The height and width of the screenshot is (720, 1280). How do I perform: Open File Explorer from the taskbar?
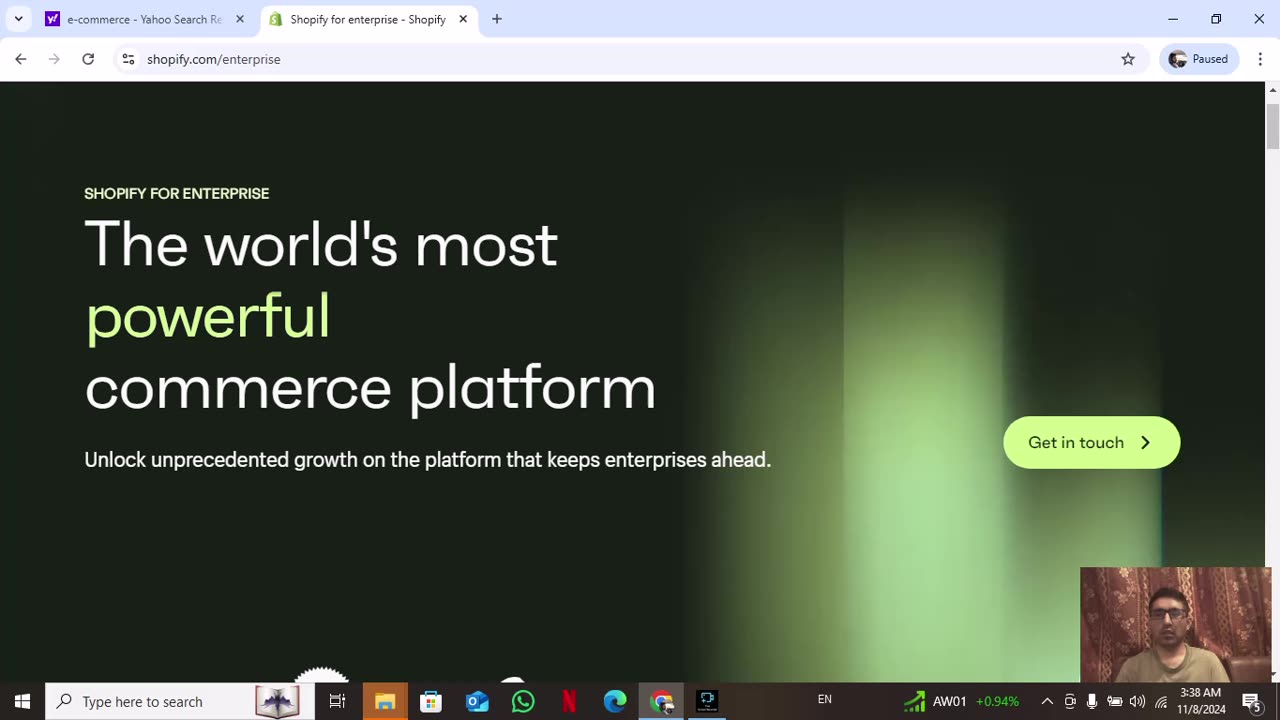click(x=385, y=701)
